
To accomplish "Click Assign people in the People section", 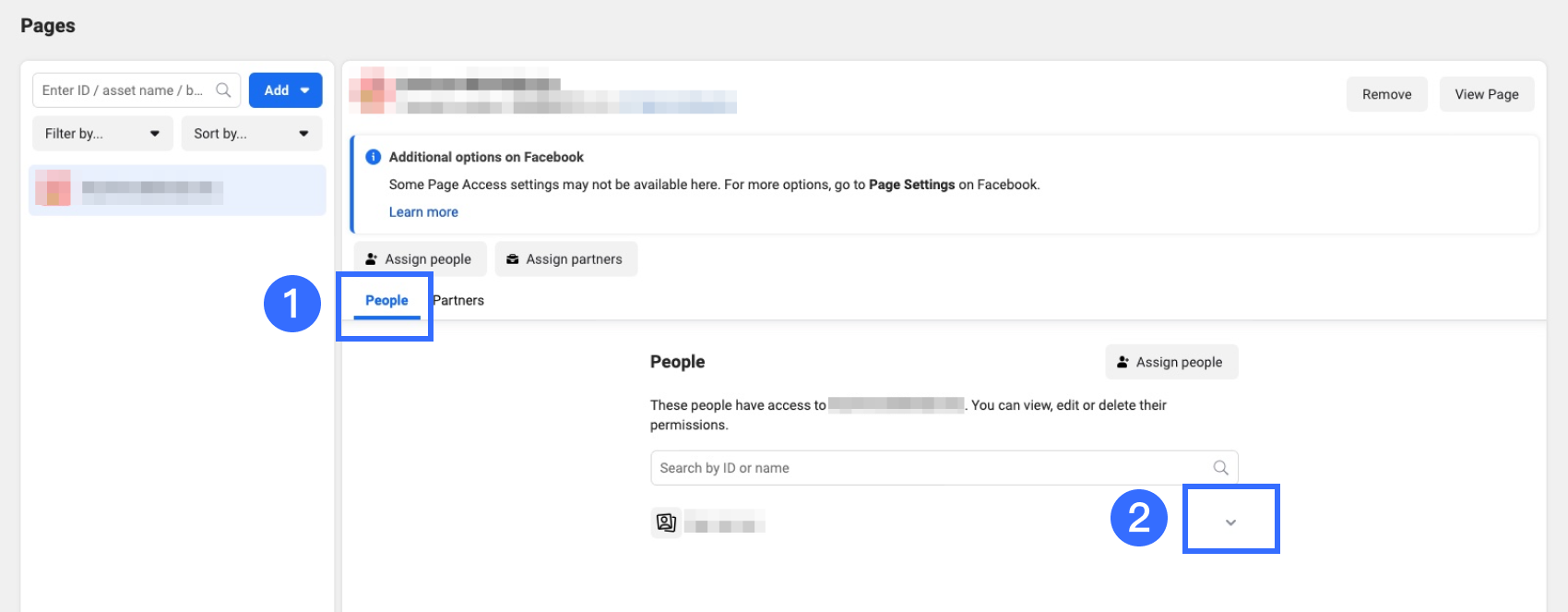I will click(1171, 363).
